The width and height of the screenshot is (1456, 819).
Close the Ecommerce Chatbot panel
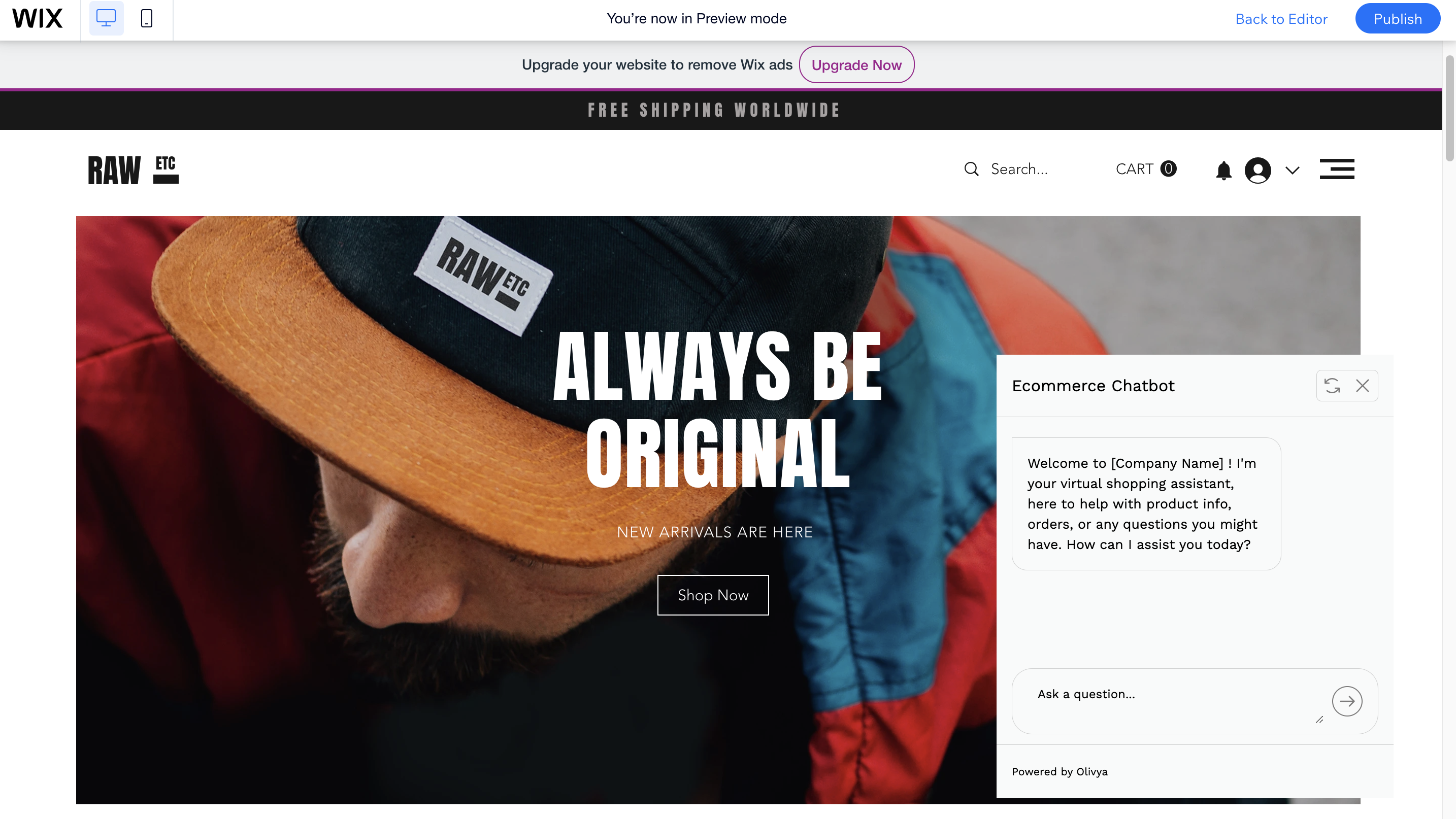(1362, 386)
